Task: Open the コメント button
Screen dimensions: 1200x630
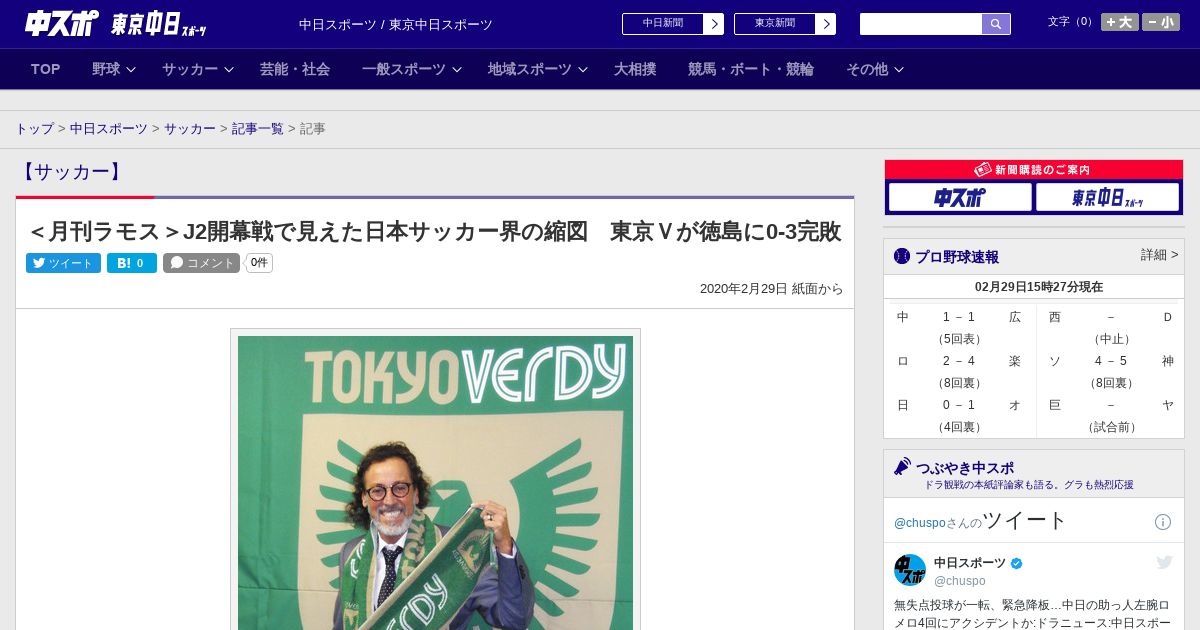Action: click(201, 263)
